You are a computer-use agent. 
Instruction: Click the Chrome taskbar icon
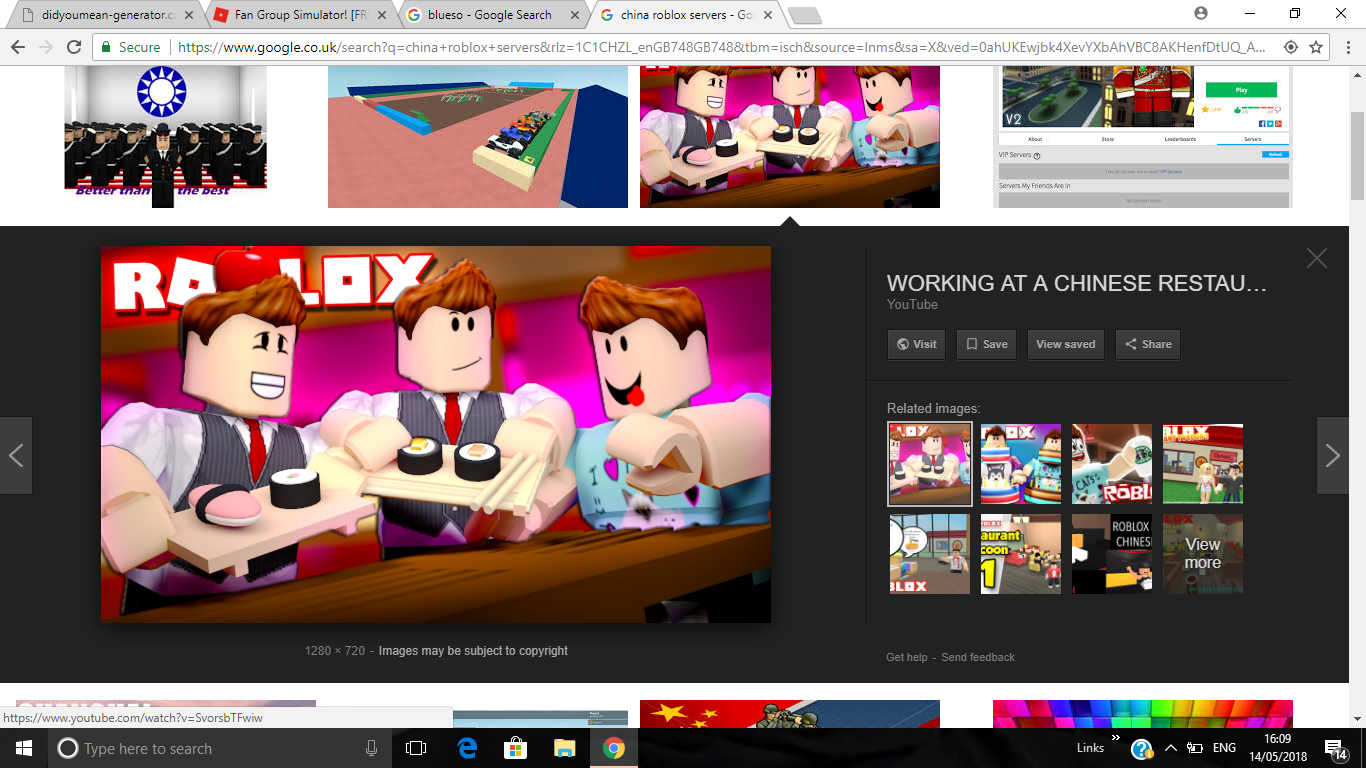[x=614, y=748]
